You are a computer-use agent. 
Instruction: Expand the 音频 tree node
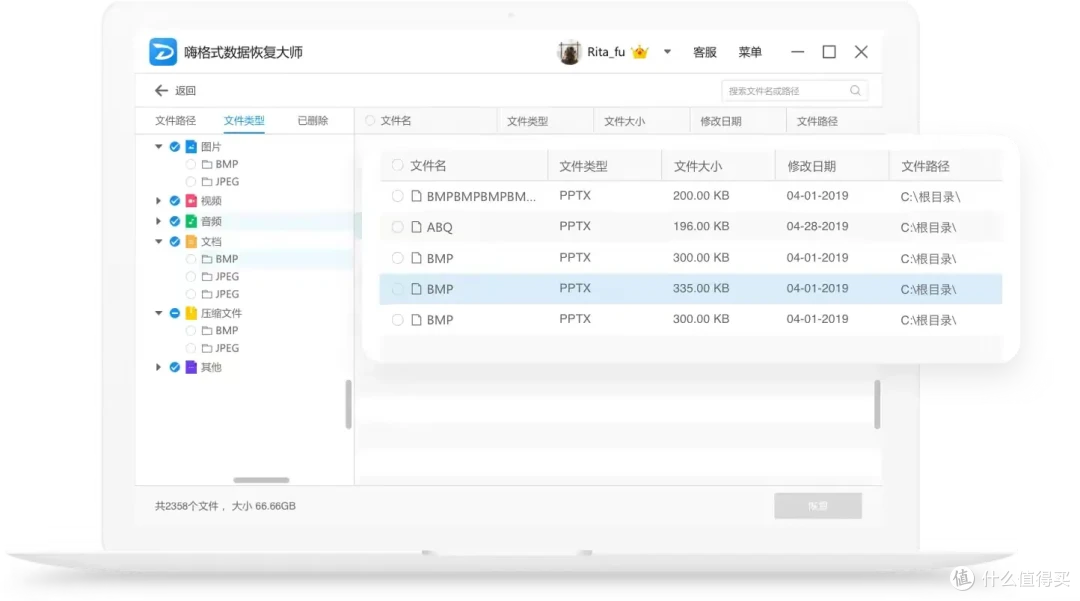(x=158, y=221)
